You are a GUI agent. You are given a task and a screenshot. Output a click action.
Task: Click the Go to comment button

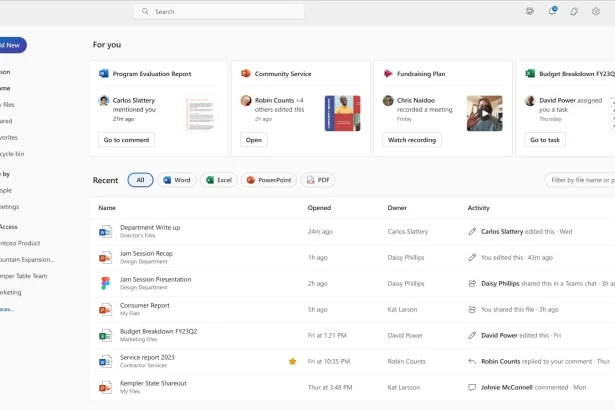point(126,140)
